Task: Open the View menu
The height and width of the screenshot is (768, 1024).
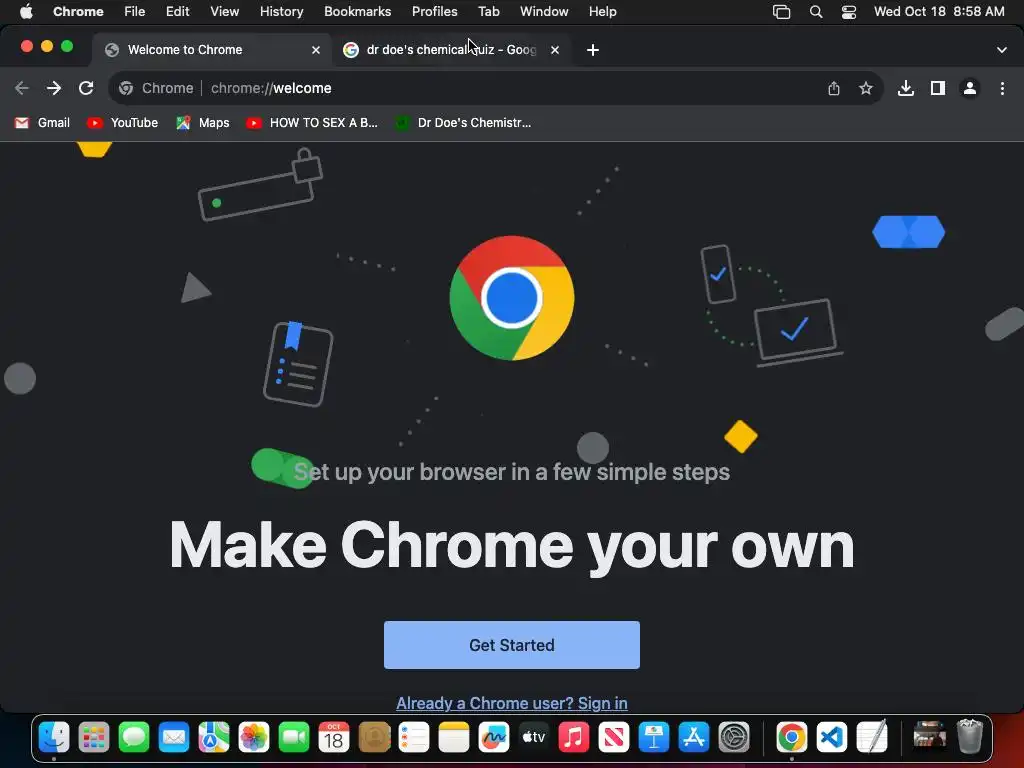Action: click(x=225, y=12)
